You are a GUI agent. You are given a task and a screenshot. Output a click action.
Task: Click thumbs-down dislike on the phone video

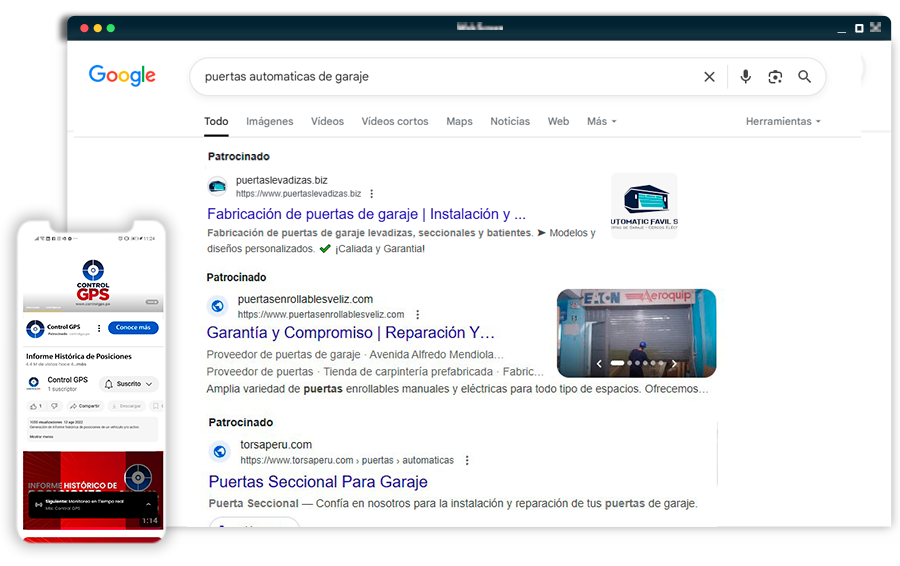coord(54,406)
